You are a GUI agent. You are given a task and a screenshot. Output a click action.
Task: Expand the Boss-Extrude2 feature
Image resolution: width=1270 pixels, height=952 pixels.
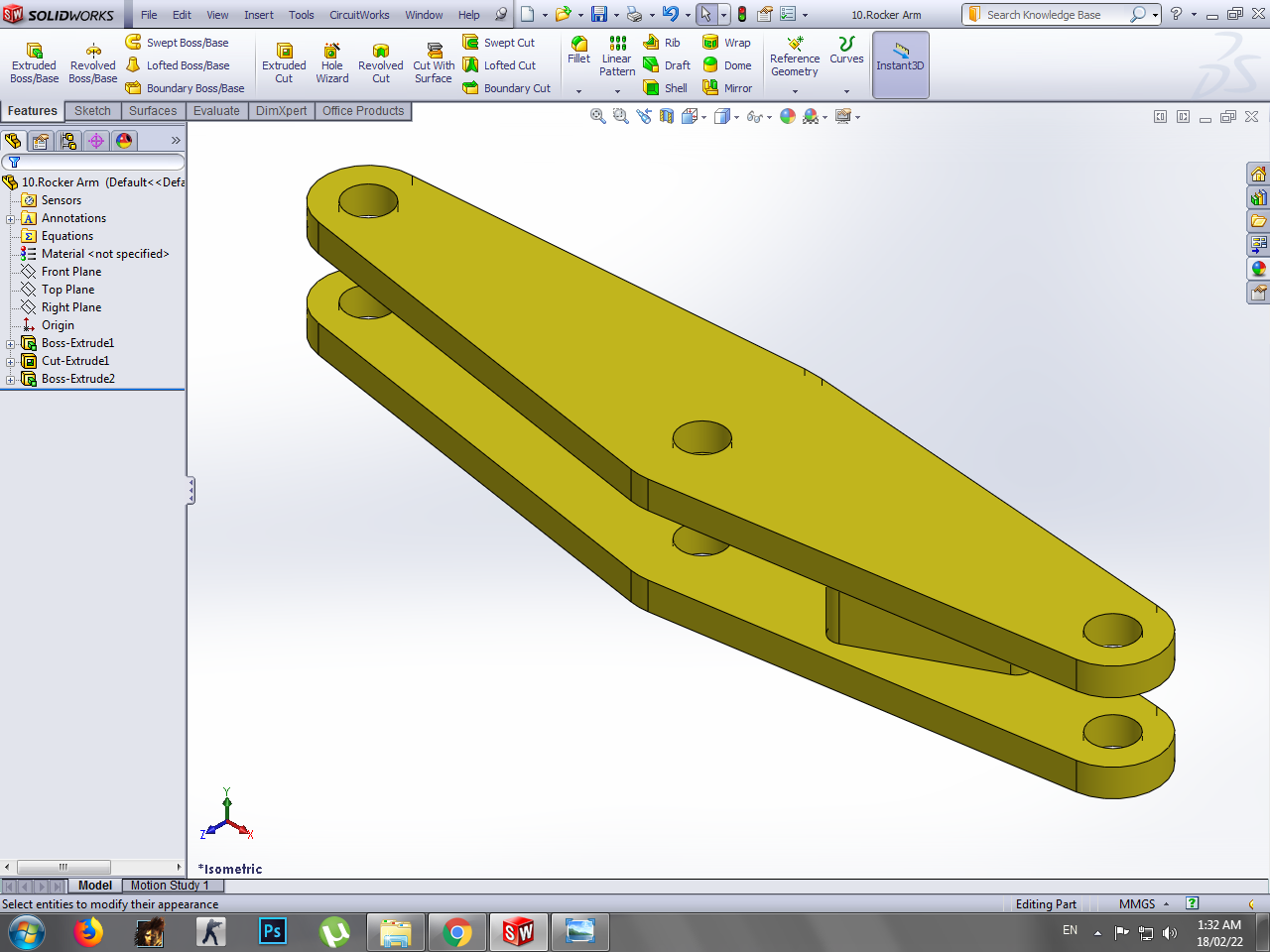coord(10,380)
